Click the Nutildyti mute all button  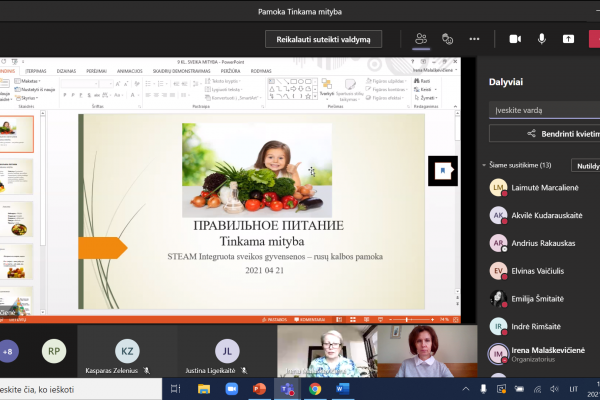[x=586, y=166]
